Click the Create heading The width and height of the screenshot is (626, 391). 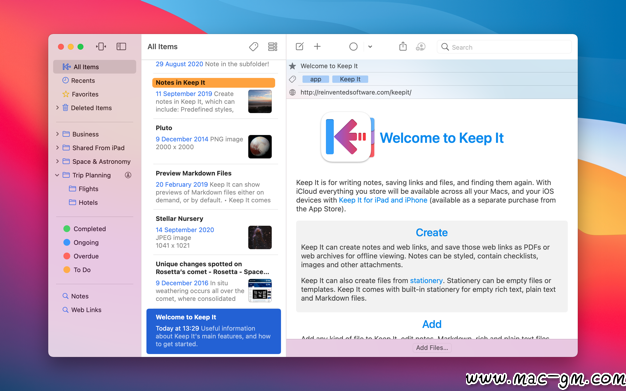[x=432, y=232]
